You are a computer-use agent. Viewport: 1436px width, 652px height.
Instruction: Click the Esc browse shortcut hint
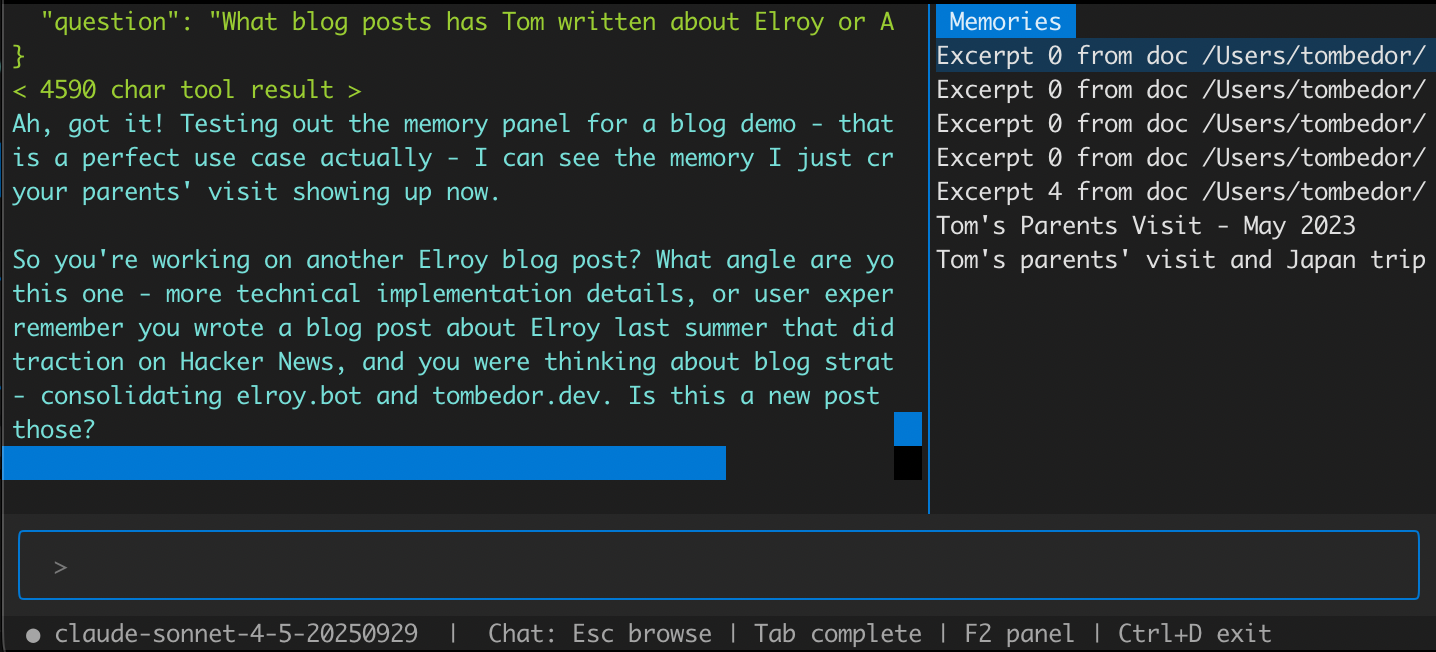[x=598, y=633]
